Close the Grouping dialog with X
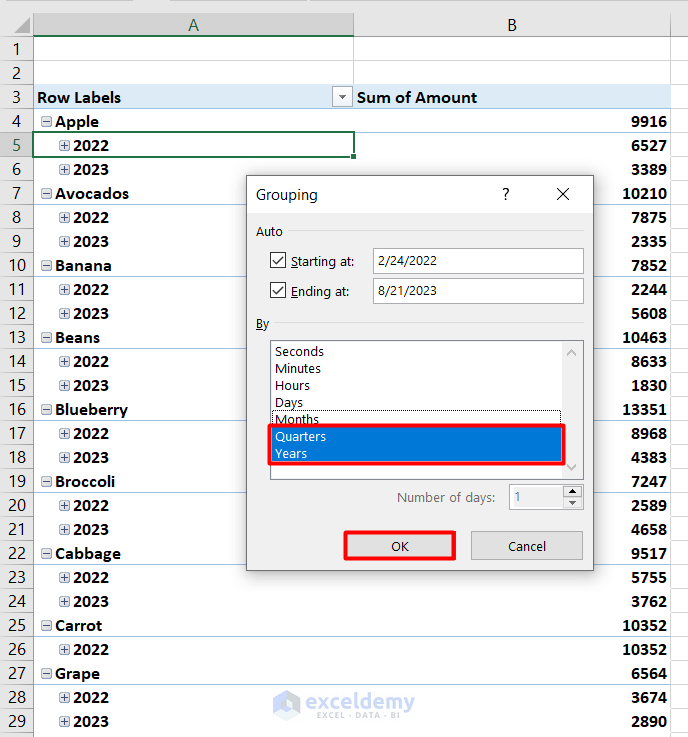The height and width of the screenshot is (737, 688). click(x=563, y=194)
